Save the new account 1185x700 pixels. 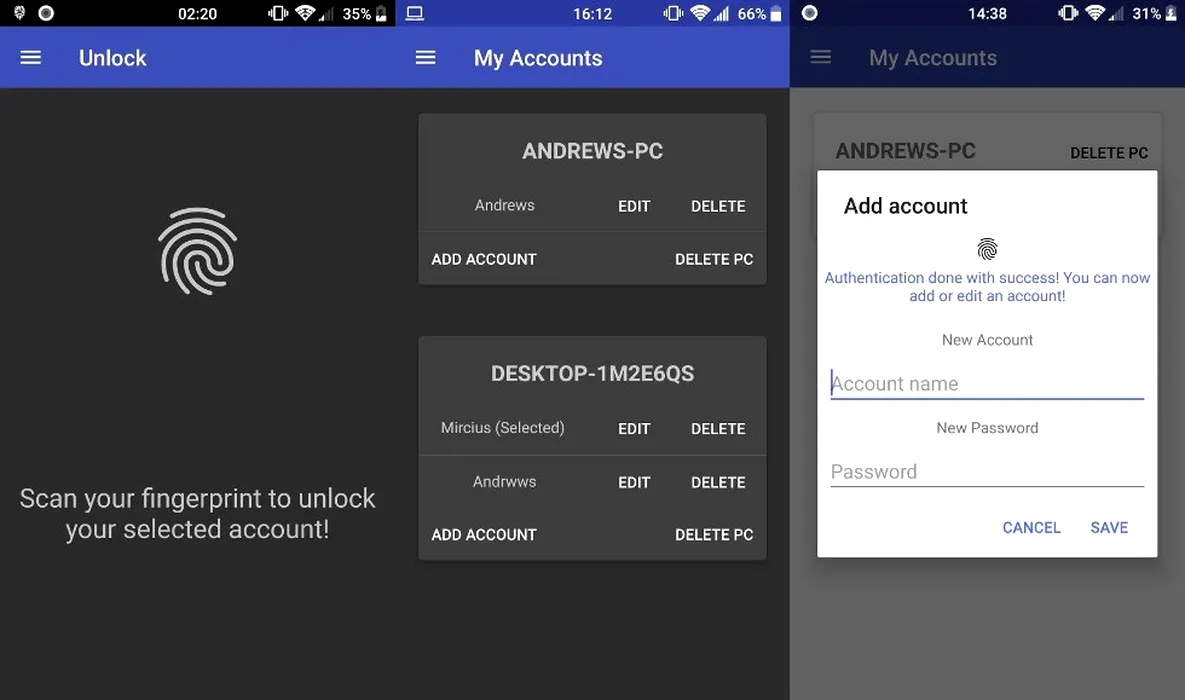point(1109,528)
